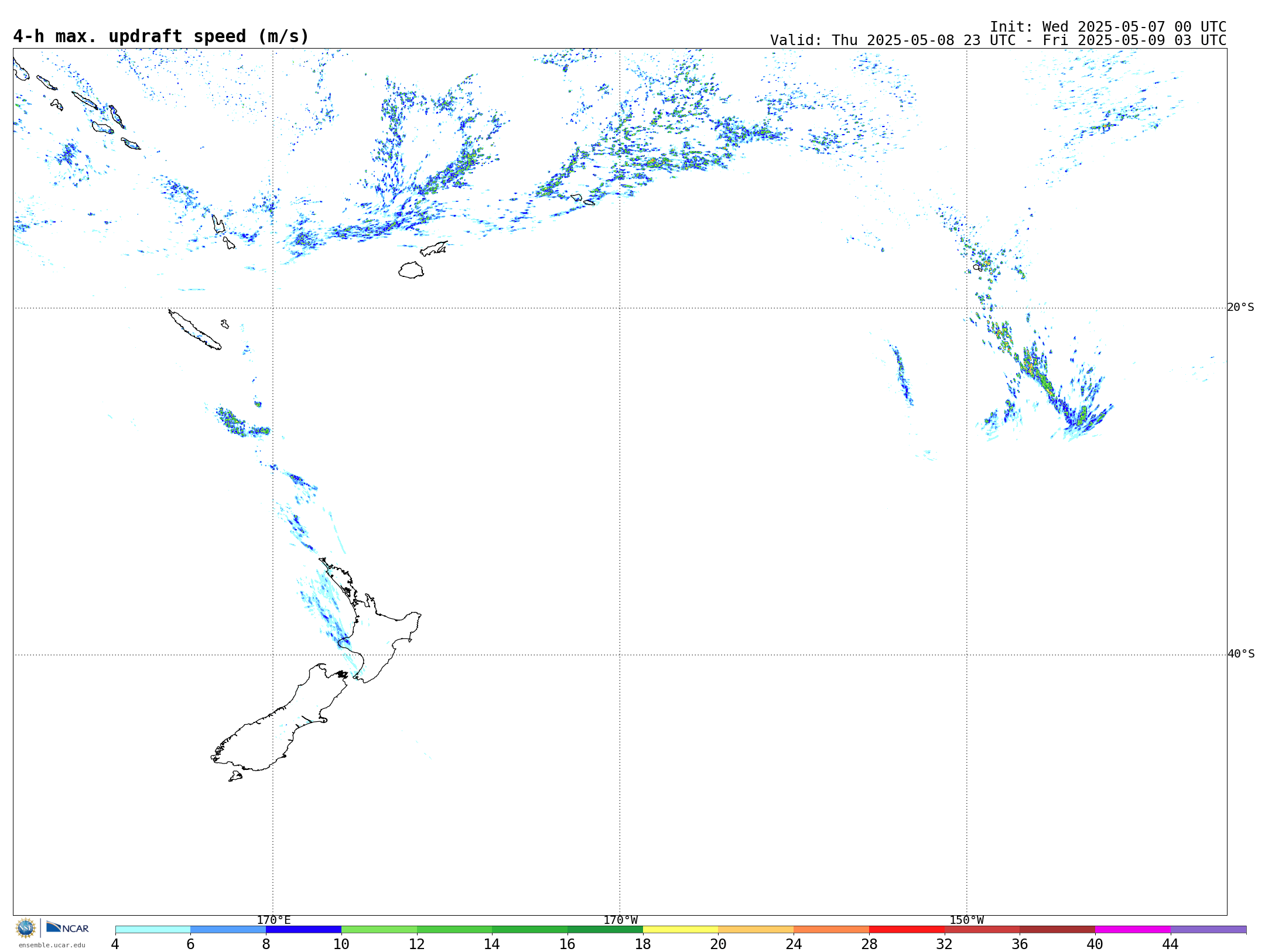Screen dimensions: 1265x952
Task: Pick the yellow 18–20 colorbar swatch
Action: [681, 930]
